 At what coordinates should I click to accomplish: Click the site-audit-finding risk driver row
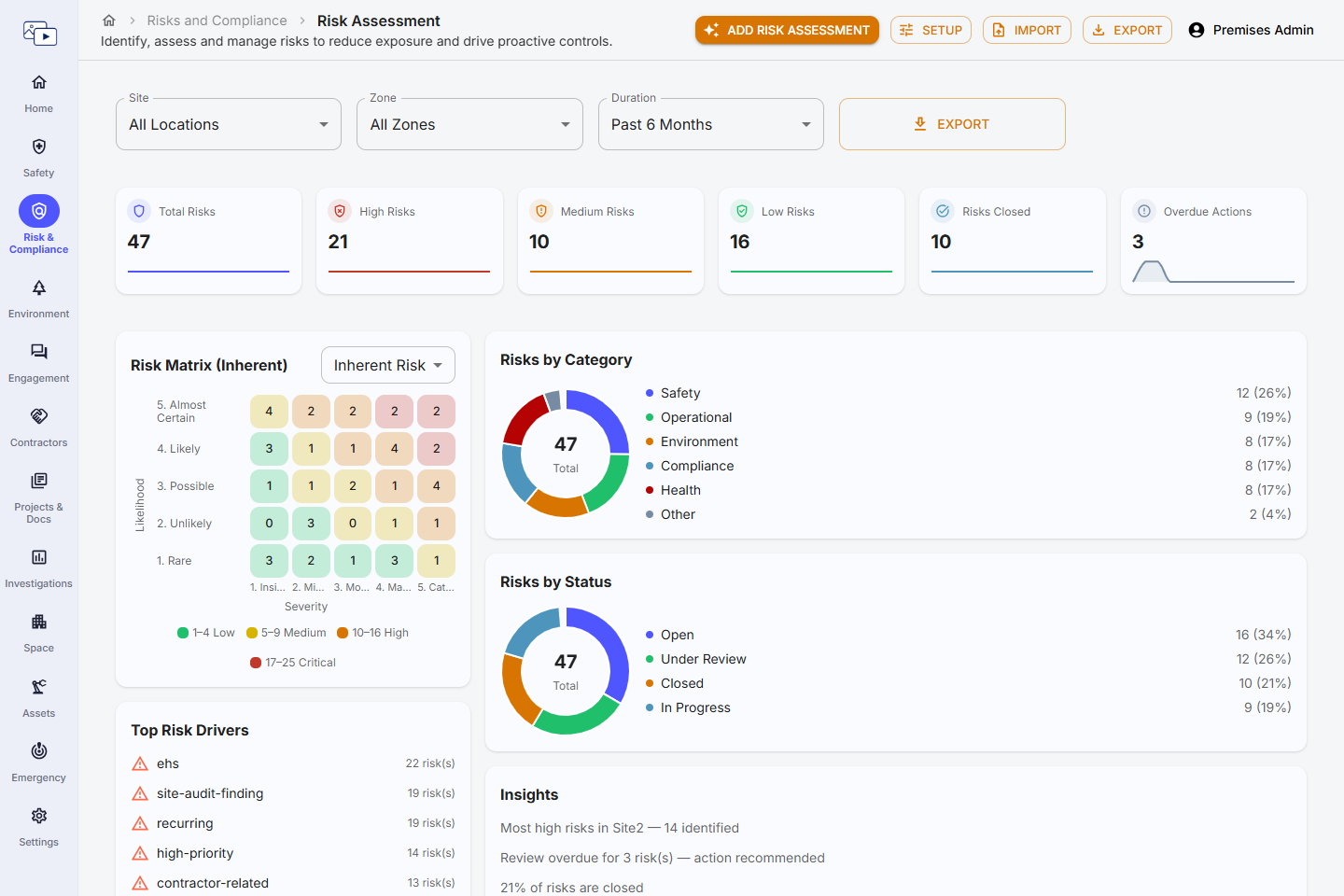(293, 793)
